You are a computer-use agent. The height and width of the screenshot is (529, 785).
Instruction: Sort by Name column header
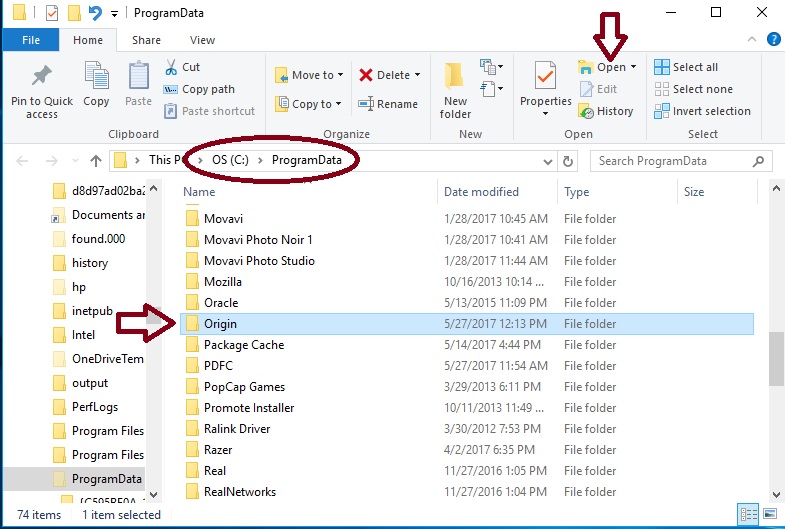tap(199, 192)
